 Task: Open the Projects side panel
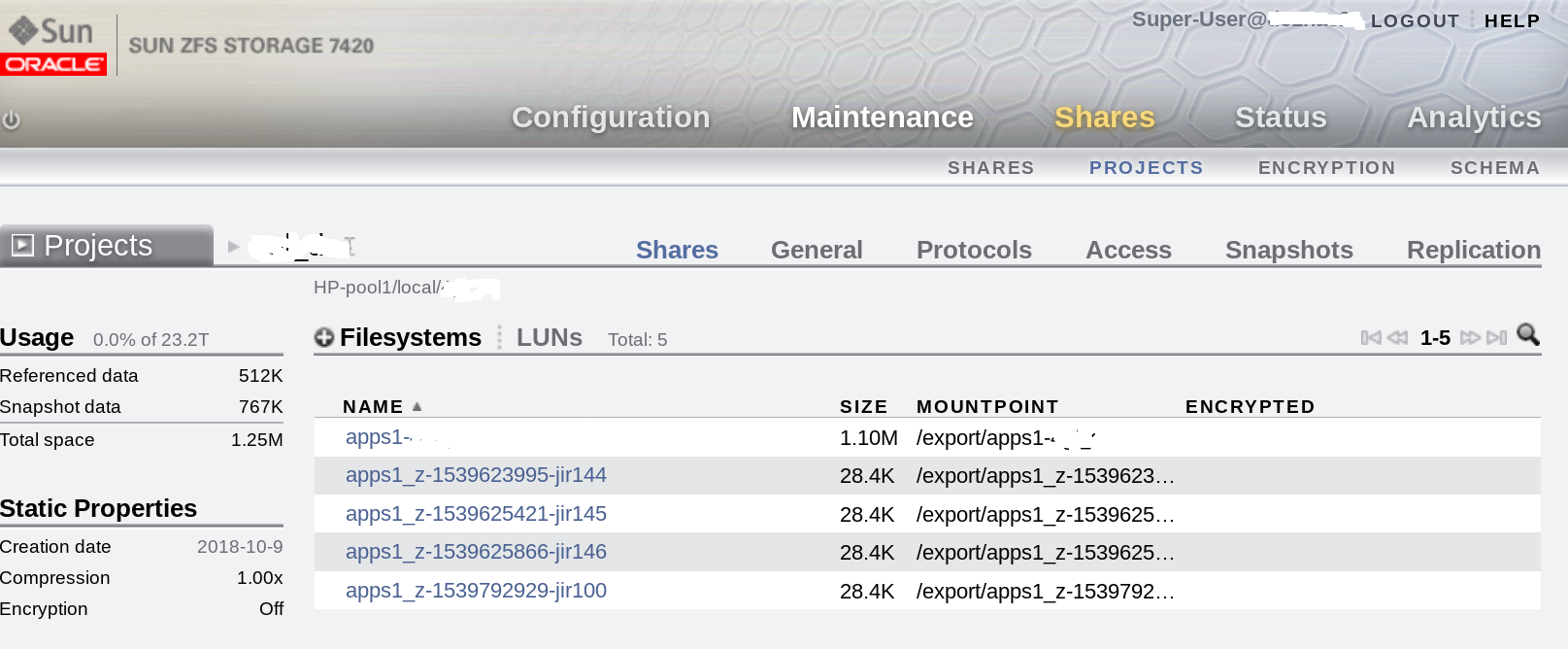107,245
